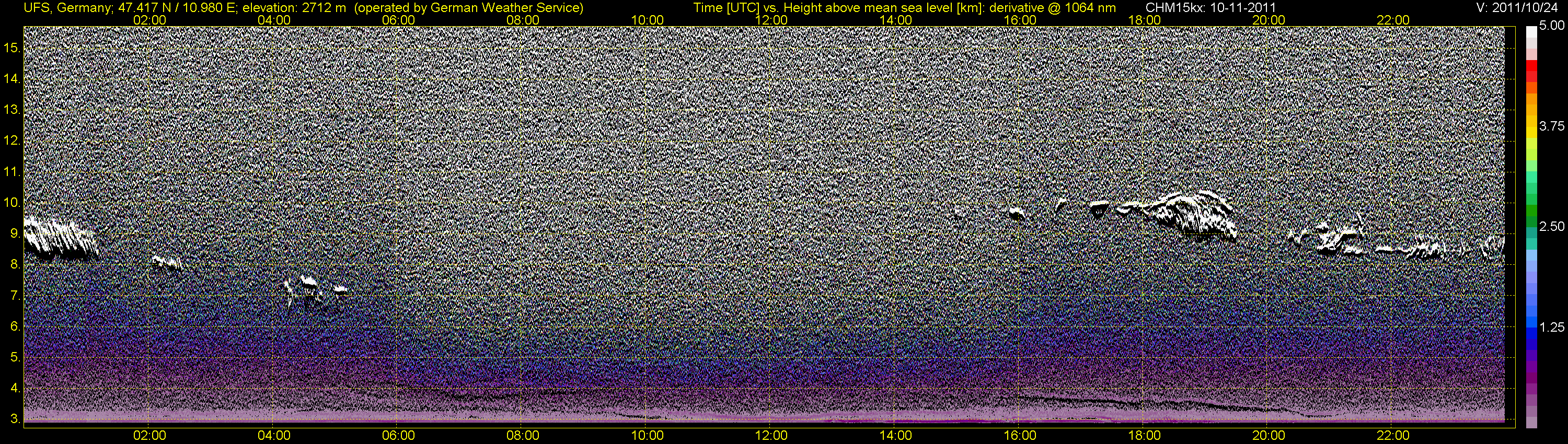Viewport: 1568px width, 444px height.
Task: Click the 20:00 label on the bottom time axis
Action: (1269, 436)
